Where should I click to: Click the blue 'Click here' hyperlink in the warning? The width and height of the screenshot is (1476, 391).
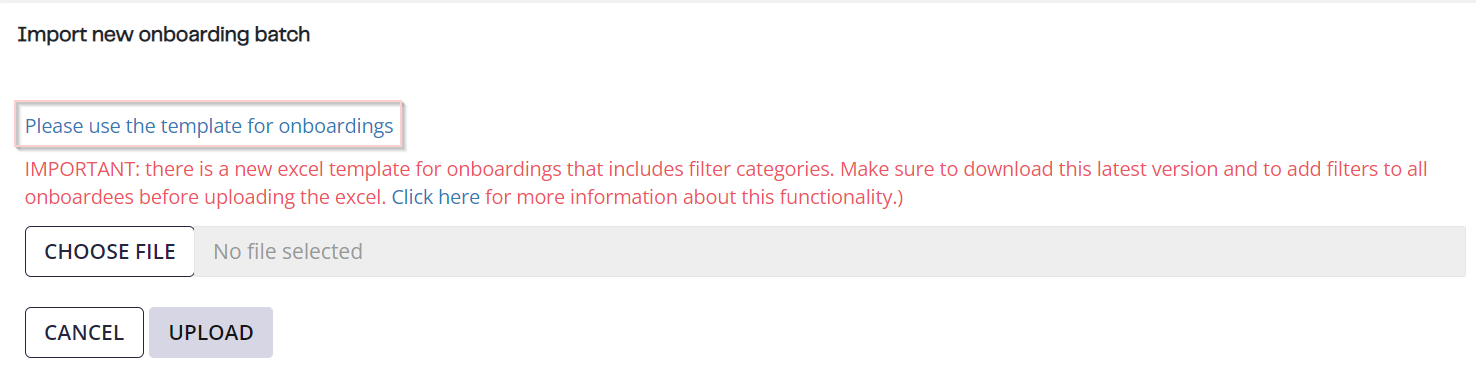(435, 198)
